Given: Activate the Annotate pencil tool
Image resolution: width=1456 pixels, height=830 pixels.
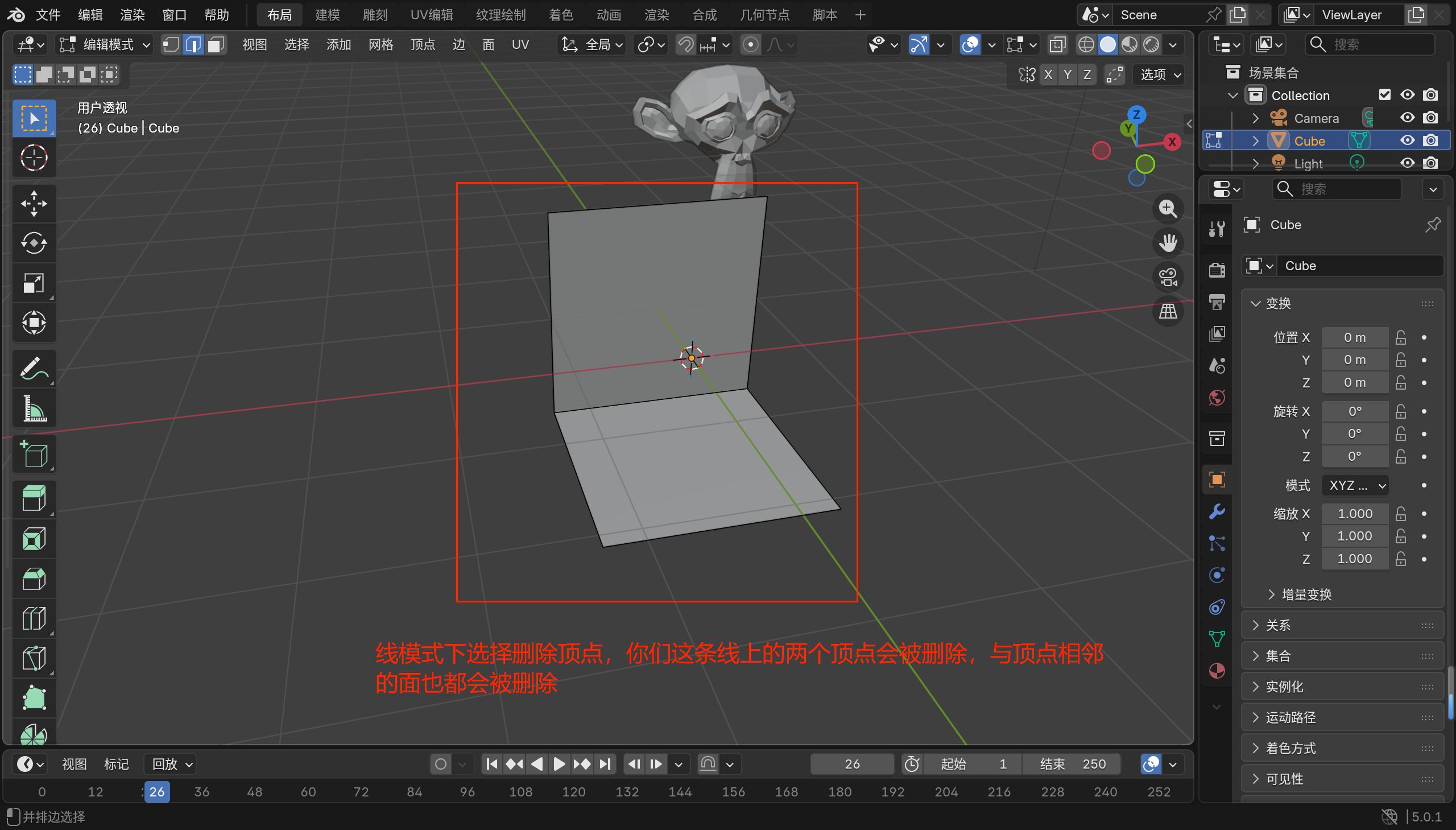Looking at the screenshot, I should coord(34,369).
